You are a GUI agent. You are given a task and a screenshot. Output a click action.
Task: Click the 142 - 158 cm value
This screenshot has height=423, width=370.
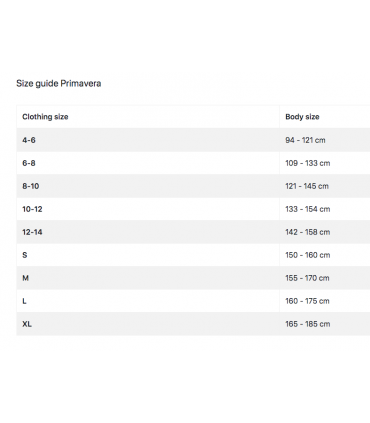pyautogui.click(x=308, y=232)
